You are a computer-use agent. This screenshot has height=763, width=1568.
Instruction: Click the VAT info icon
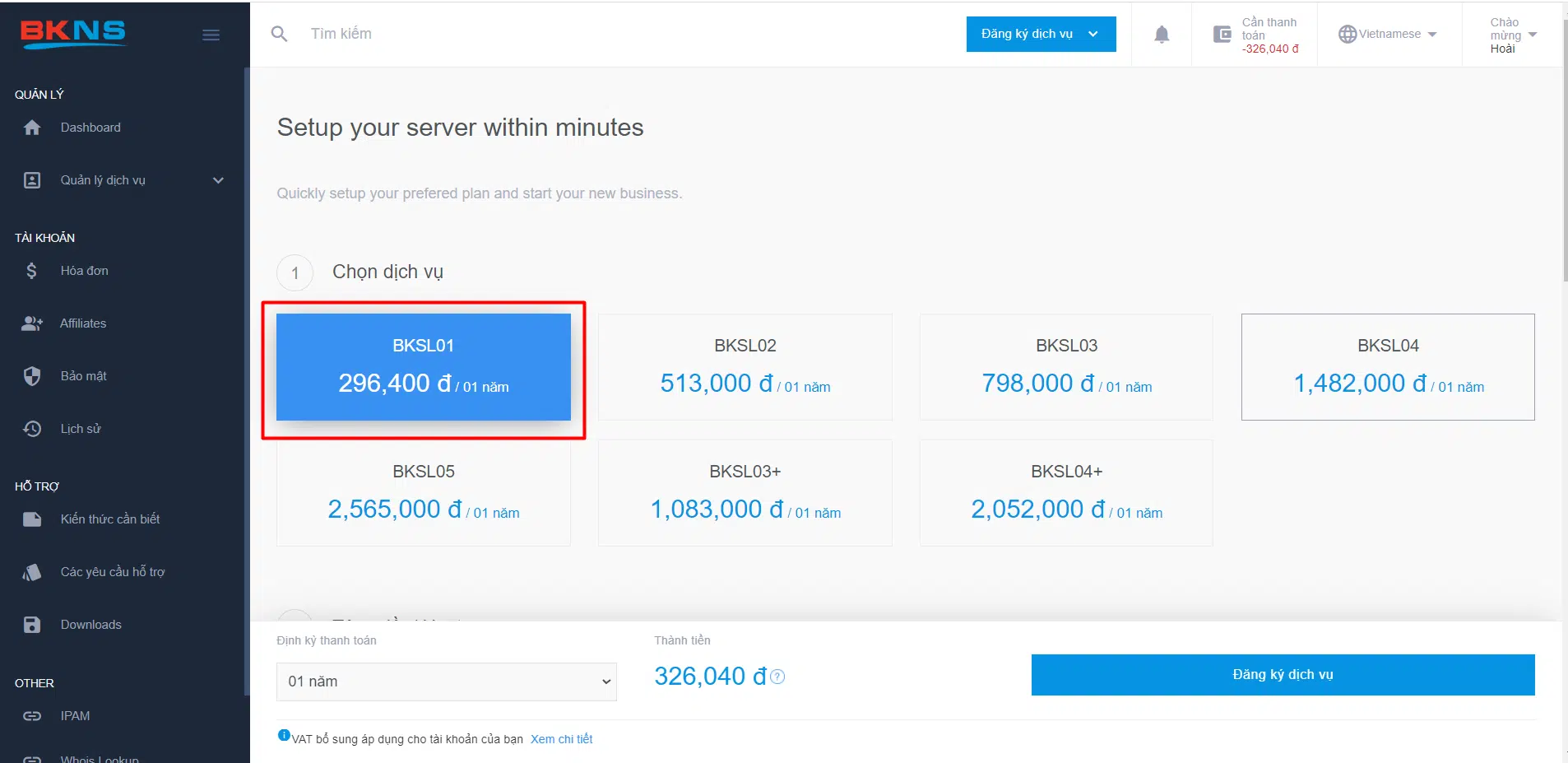click(284, 735)
